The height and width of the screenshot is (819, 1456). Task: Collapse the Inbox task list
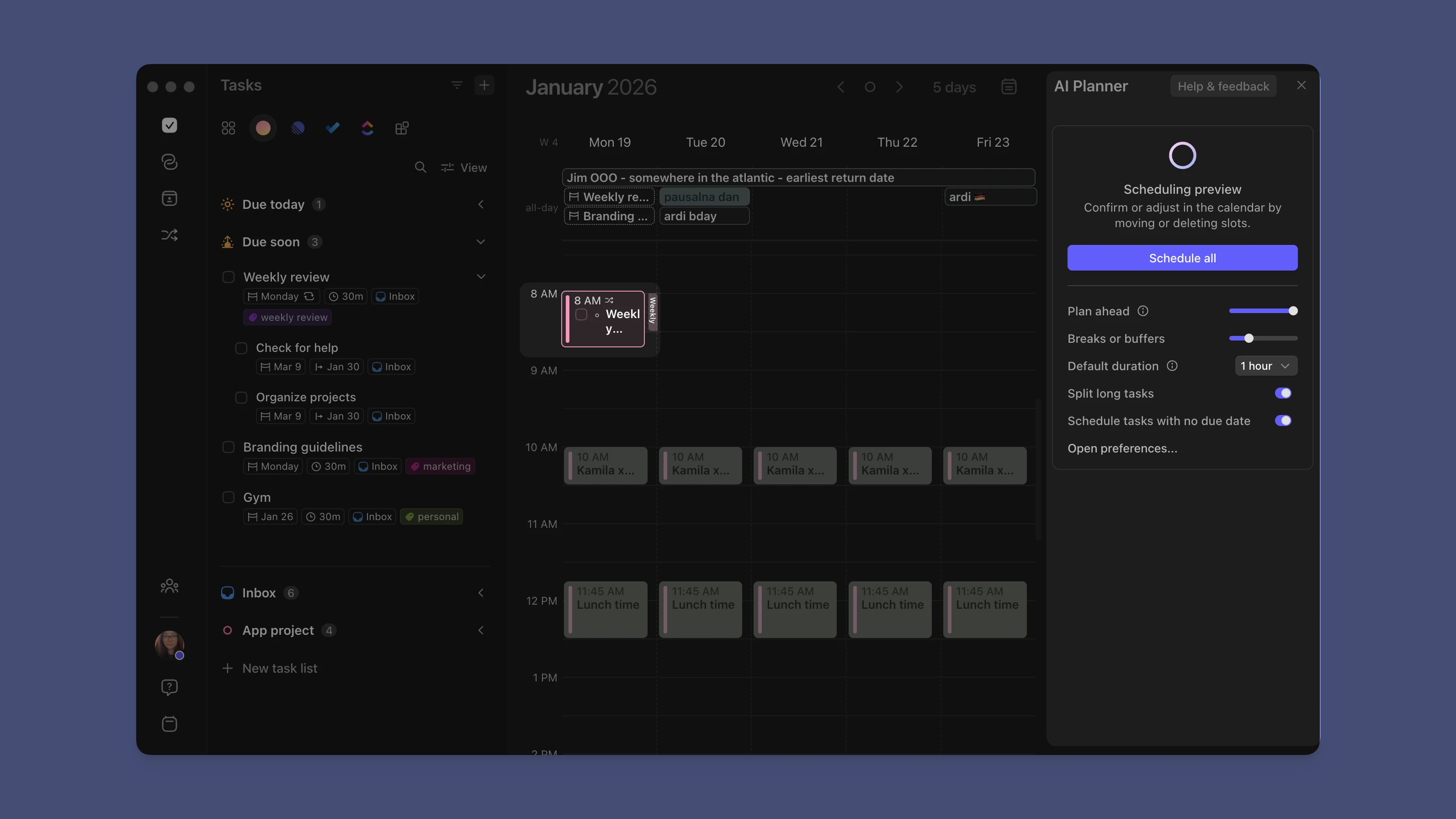point(481,592)
